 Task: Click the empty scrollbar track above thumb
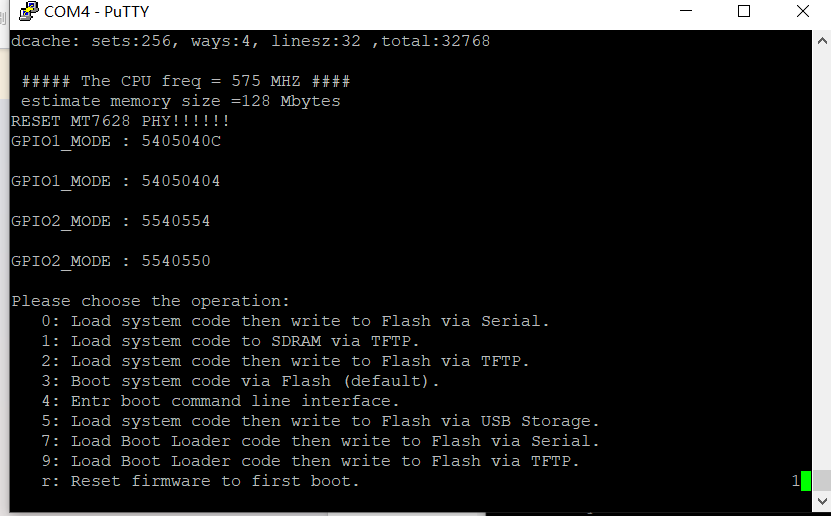821,250
